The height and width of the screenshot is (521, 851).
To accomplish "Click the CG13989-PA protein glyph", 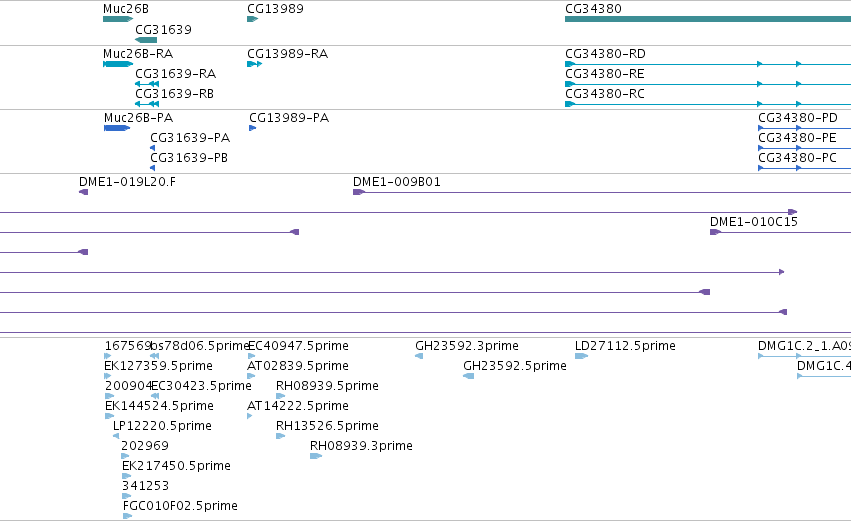I will [x=252, y=129].
